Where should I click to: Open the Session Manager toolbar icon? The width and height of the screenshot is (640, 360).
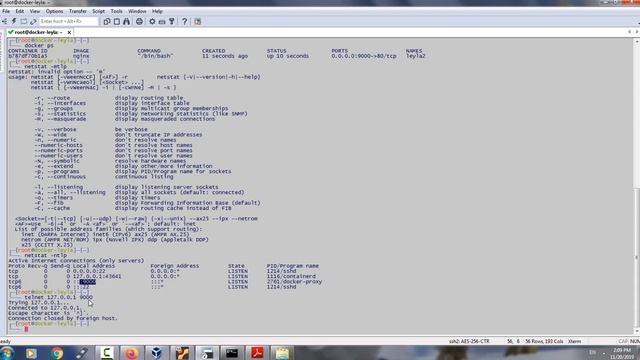click(4, 21)
